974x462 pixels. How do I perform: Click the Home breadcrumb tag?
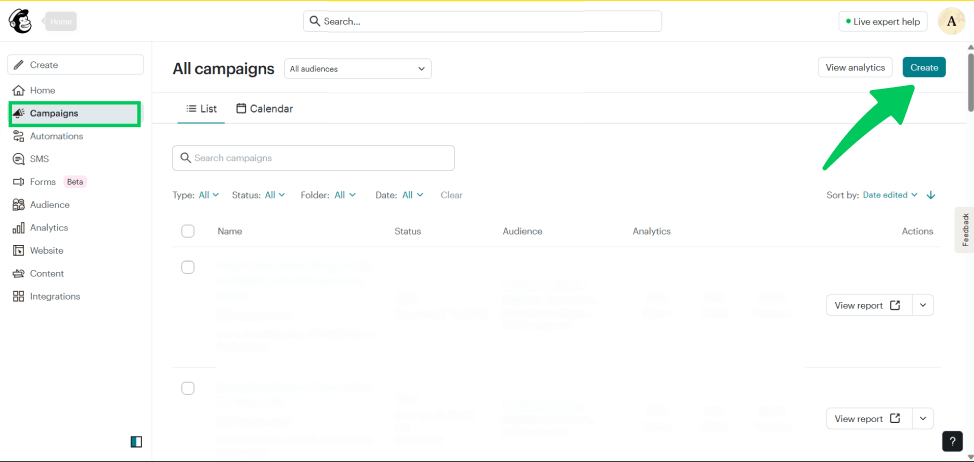(x=60, y=21)
